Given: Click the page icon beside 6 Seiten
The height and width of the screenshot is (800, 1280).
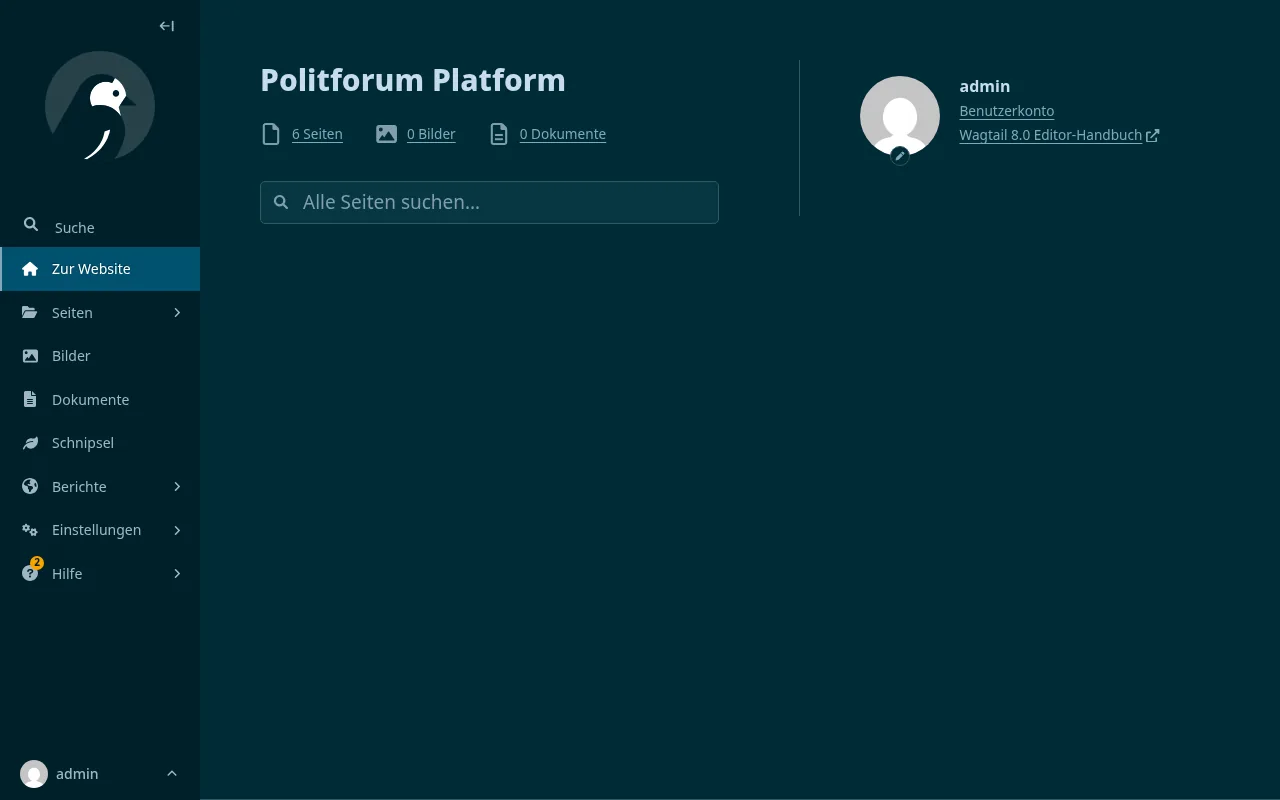Looking at the screenshot, I should coord(271,134).
